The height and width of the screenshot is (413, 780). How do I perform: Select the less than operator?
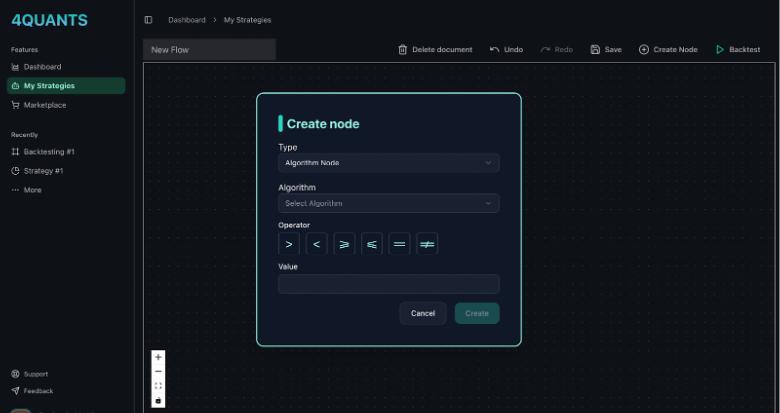[316, 244]
